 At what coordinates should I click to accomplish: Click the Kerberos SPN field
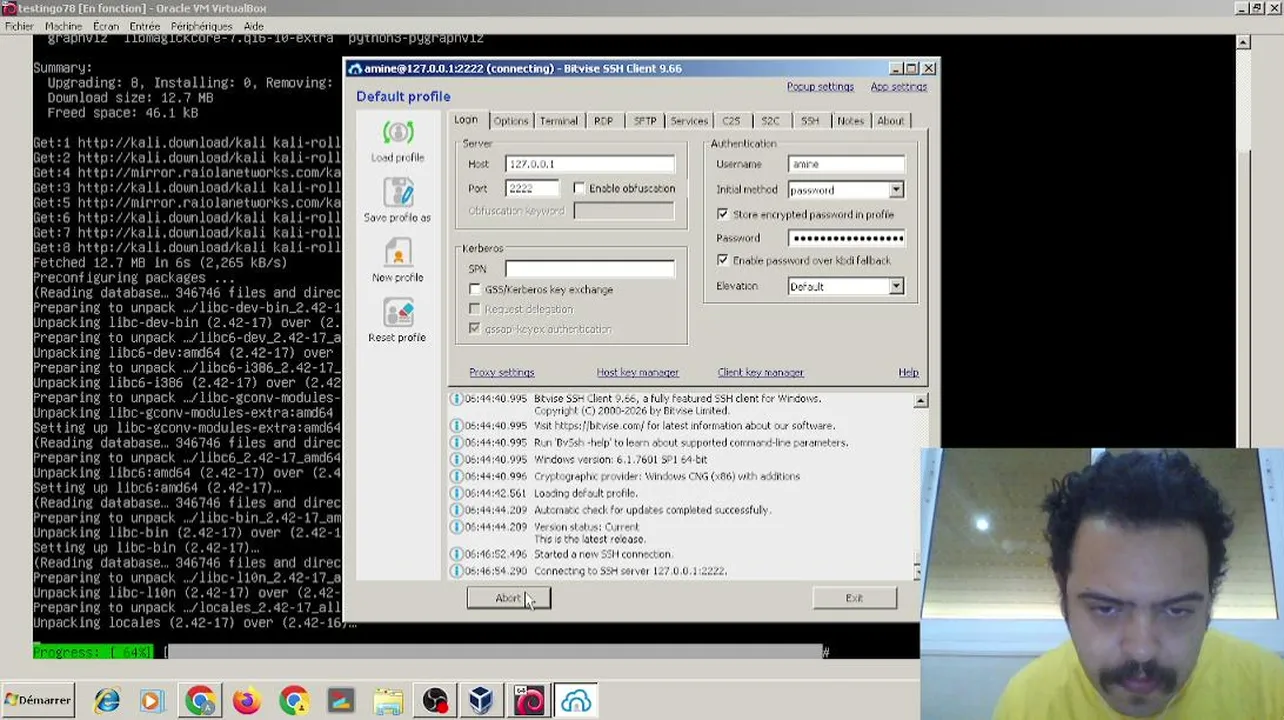pyautogui.click(x=589, y=268)
